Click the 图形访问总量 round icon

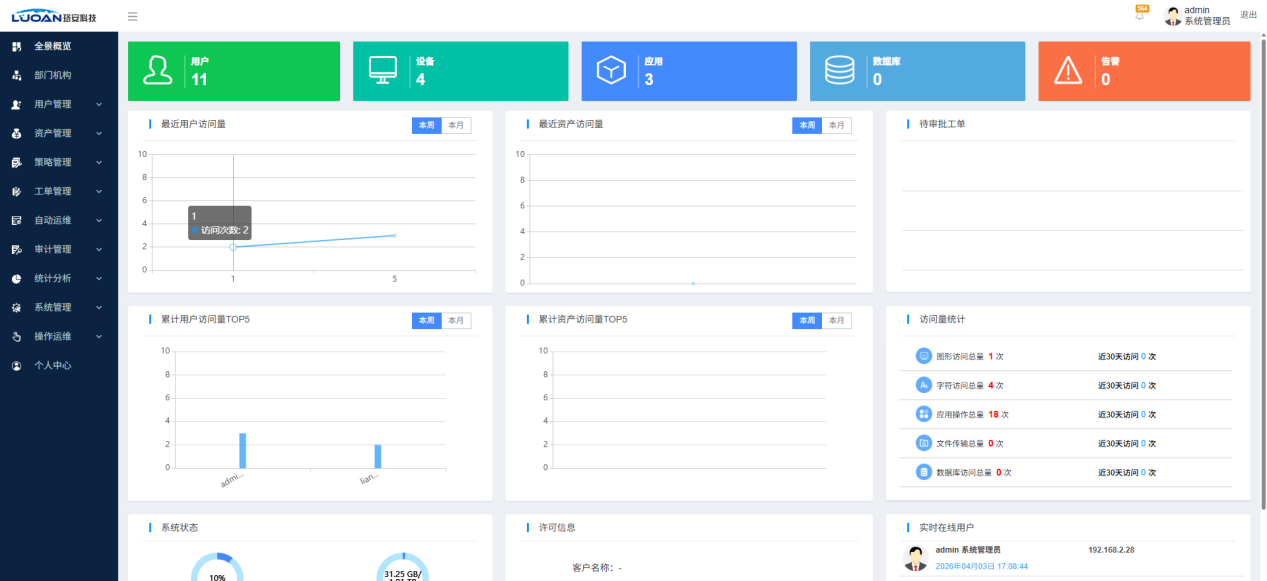click(x=923, y=356)
